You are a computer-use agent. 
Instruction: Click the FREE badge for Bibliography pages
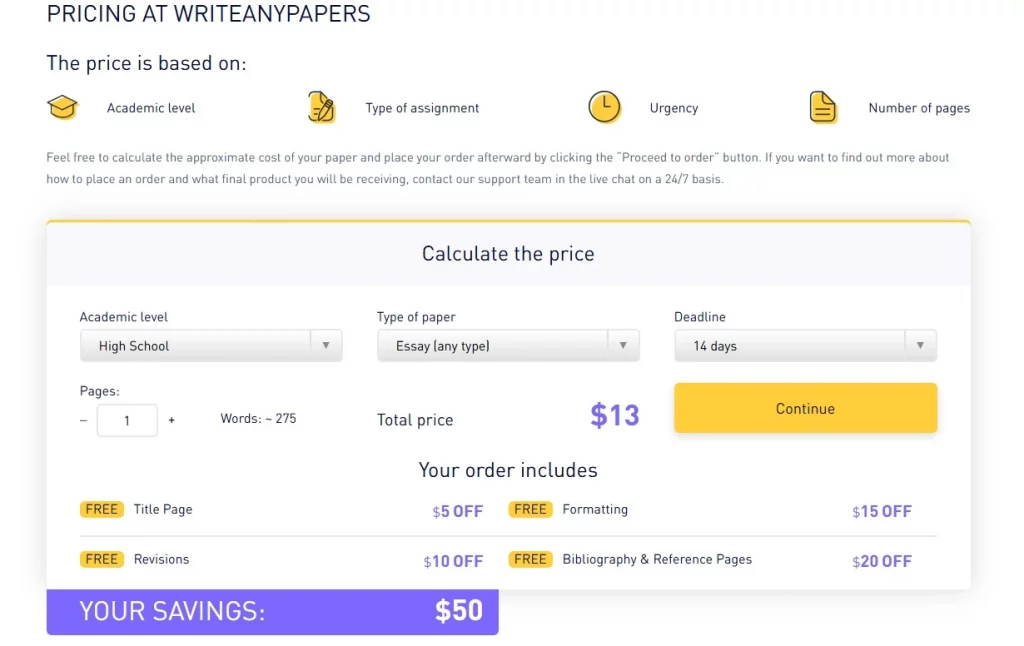pyautogui.click(x=530, y=559)
